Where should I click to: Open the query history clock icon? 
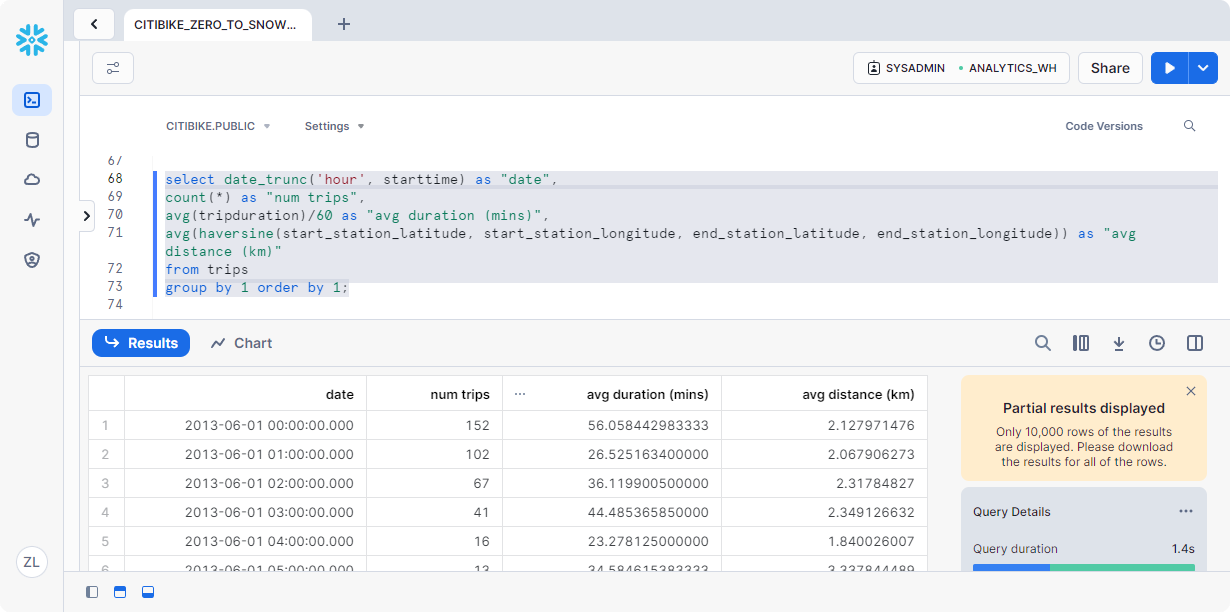pyautogui.click(x=1157, y=343)
